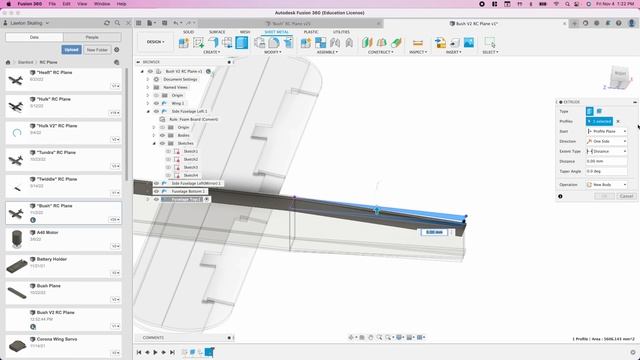Clear the Profiles selection with X

click(x=618, y=121)
